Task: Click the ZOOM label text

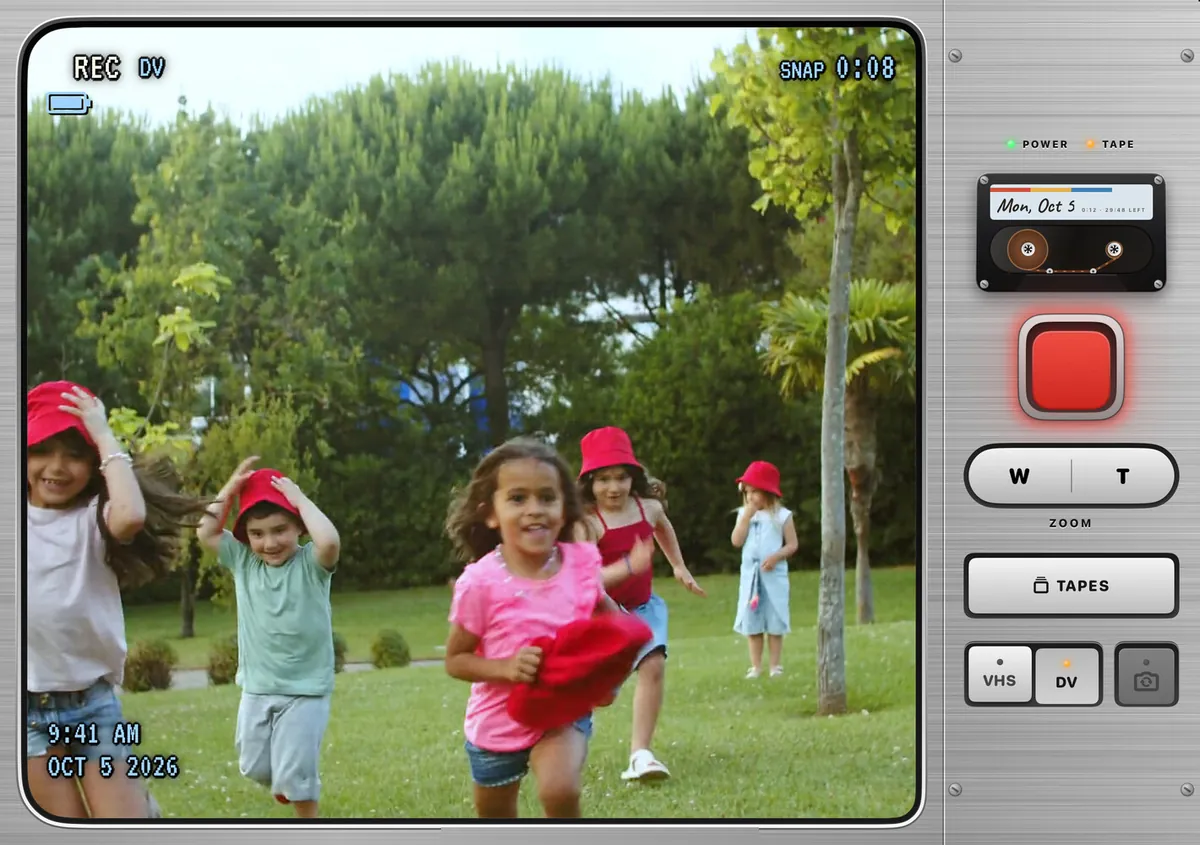Action: [x=1070, y=523]
